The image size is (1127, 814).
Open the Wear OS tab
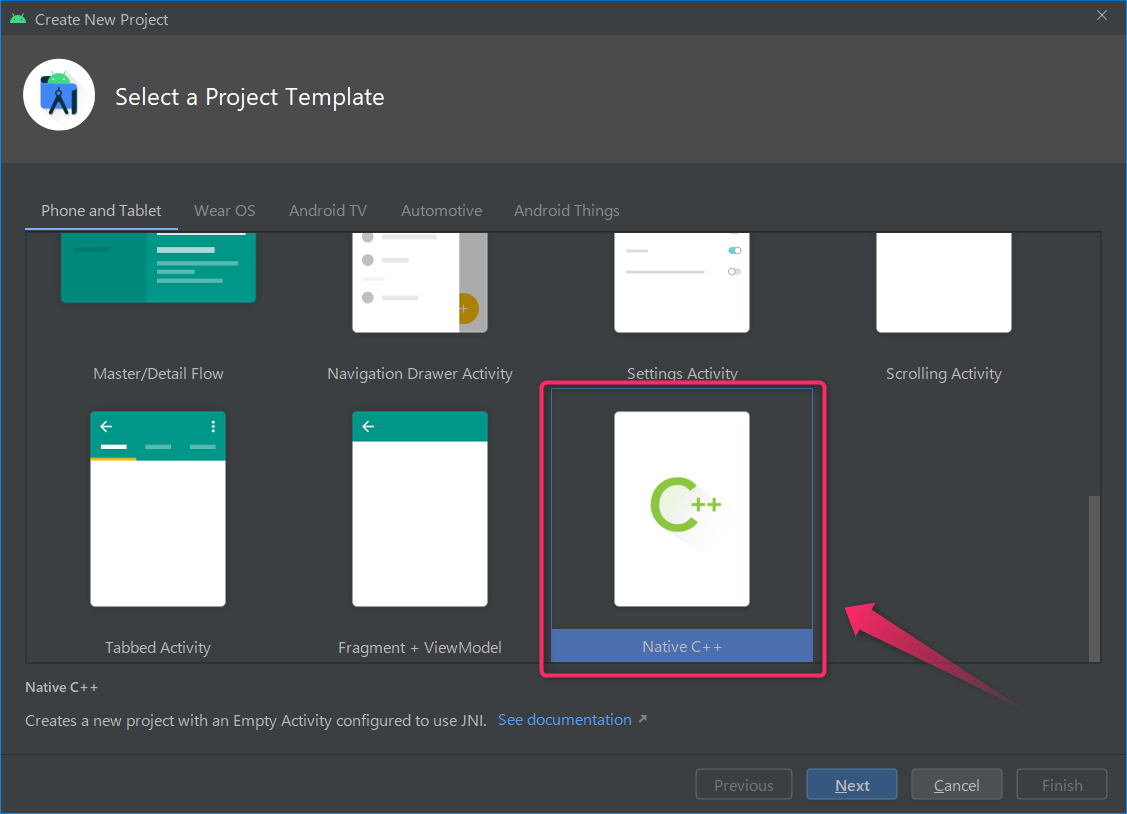coord(224,211)
